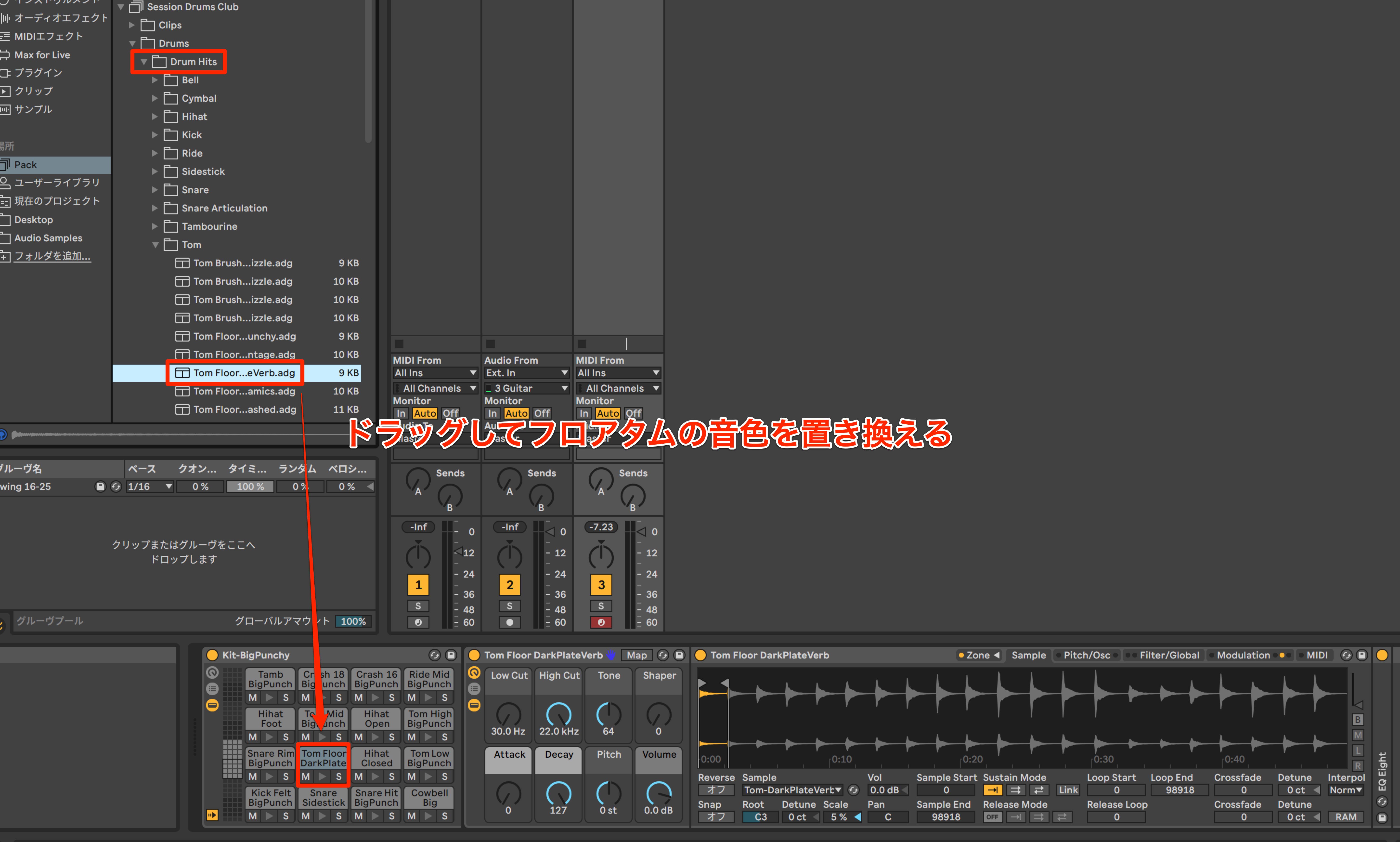
Task: Preview the Tom Floor DarkPlate pad with play button
Action: click(x=322, y=776)
